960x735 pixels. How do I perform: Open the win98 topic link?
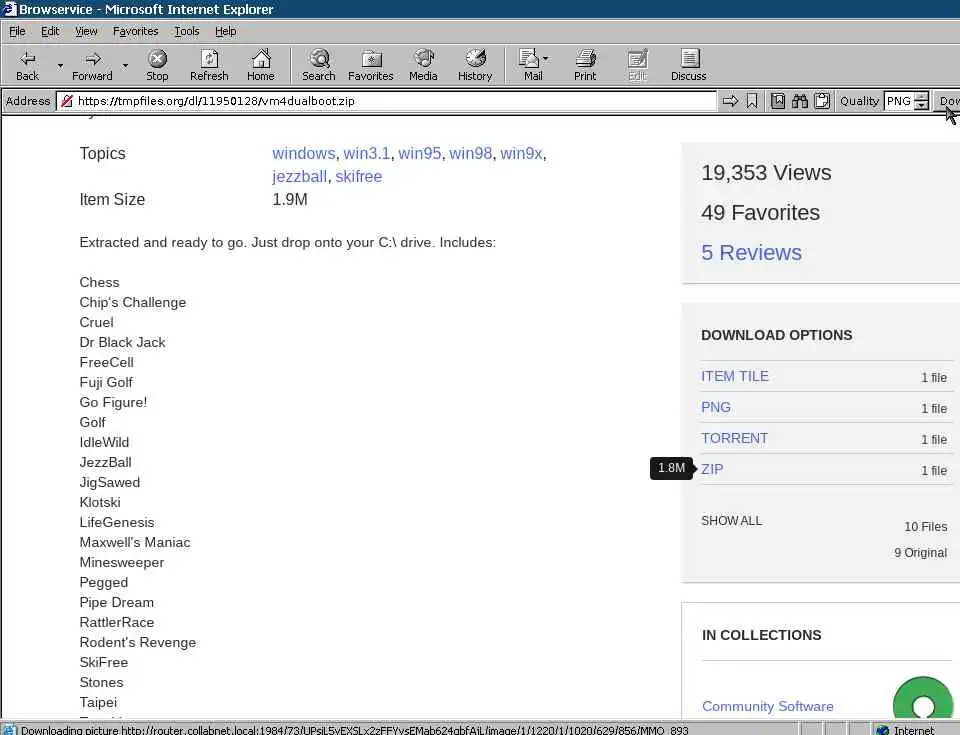click(470, 153)
